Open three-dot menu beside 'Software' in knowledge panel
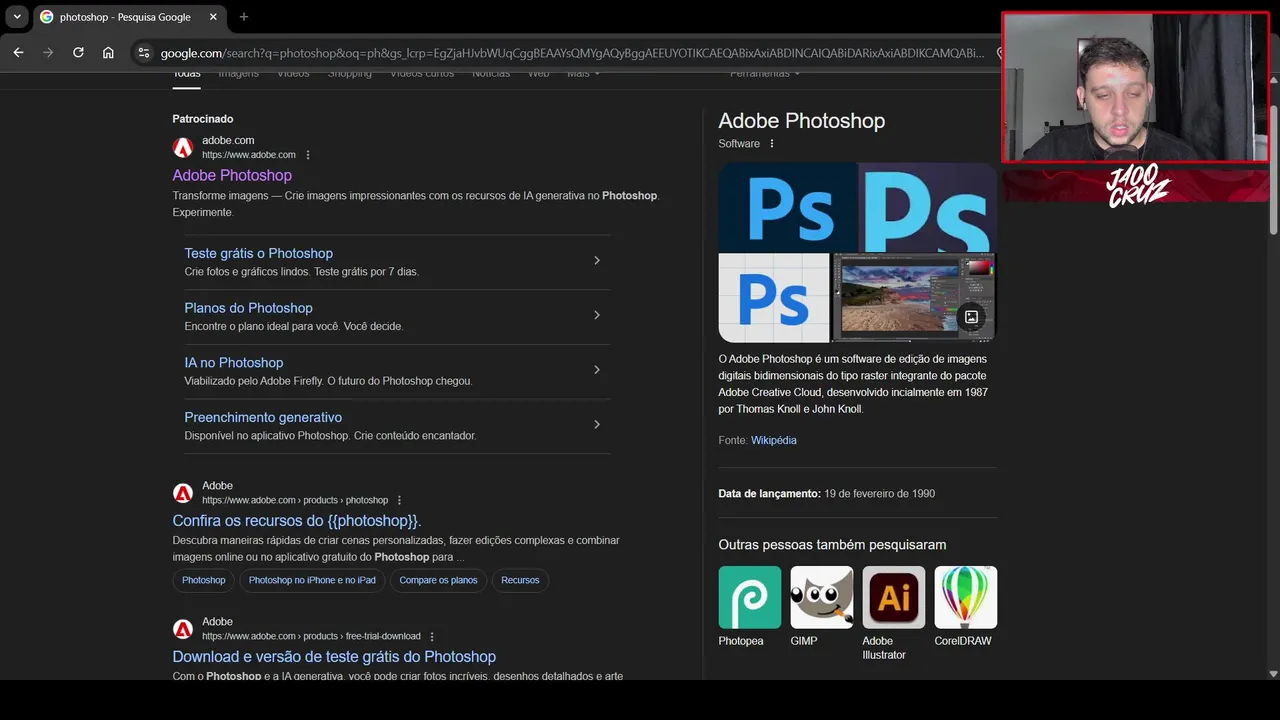Image resolution: width=1280 pixels, height=720 pixels. [x=772, y=144]
